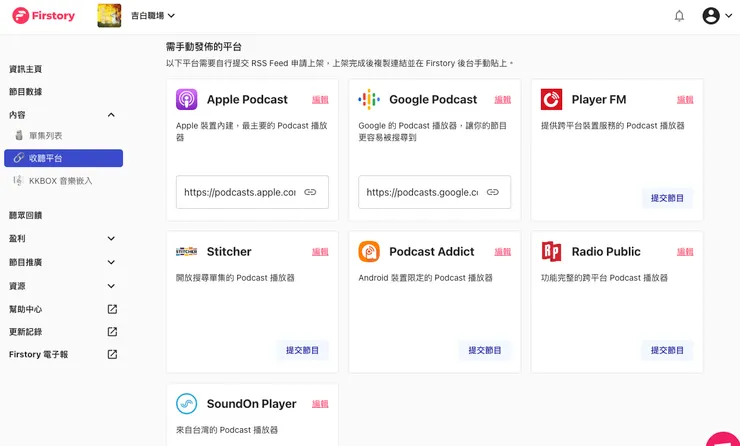The image size is (740, 446).
Task: Copy the Google Podcast URL via link icon
Action: click(x=493, y=192)
